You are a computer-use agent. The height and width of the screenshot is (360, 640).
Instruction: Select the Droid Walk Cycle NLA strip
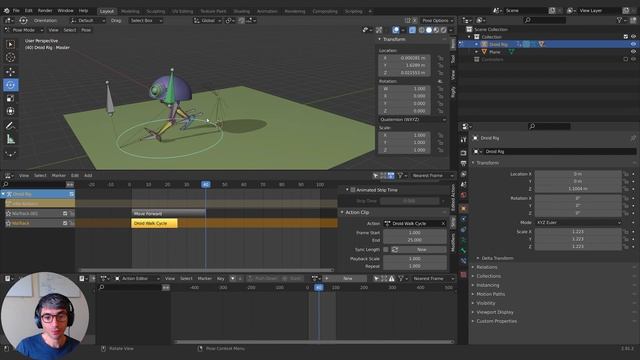point(154,223)
